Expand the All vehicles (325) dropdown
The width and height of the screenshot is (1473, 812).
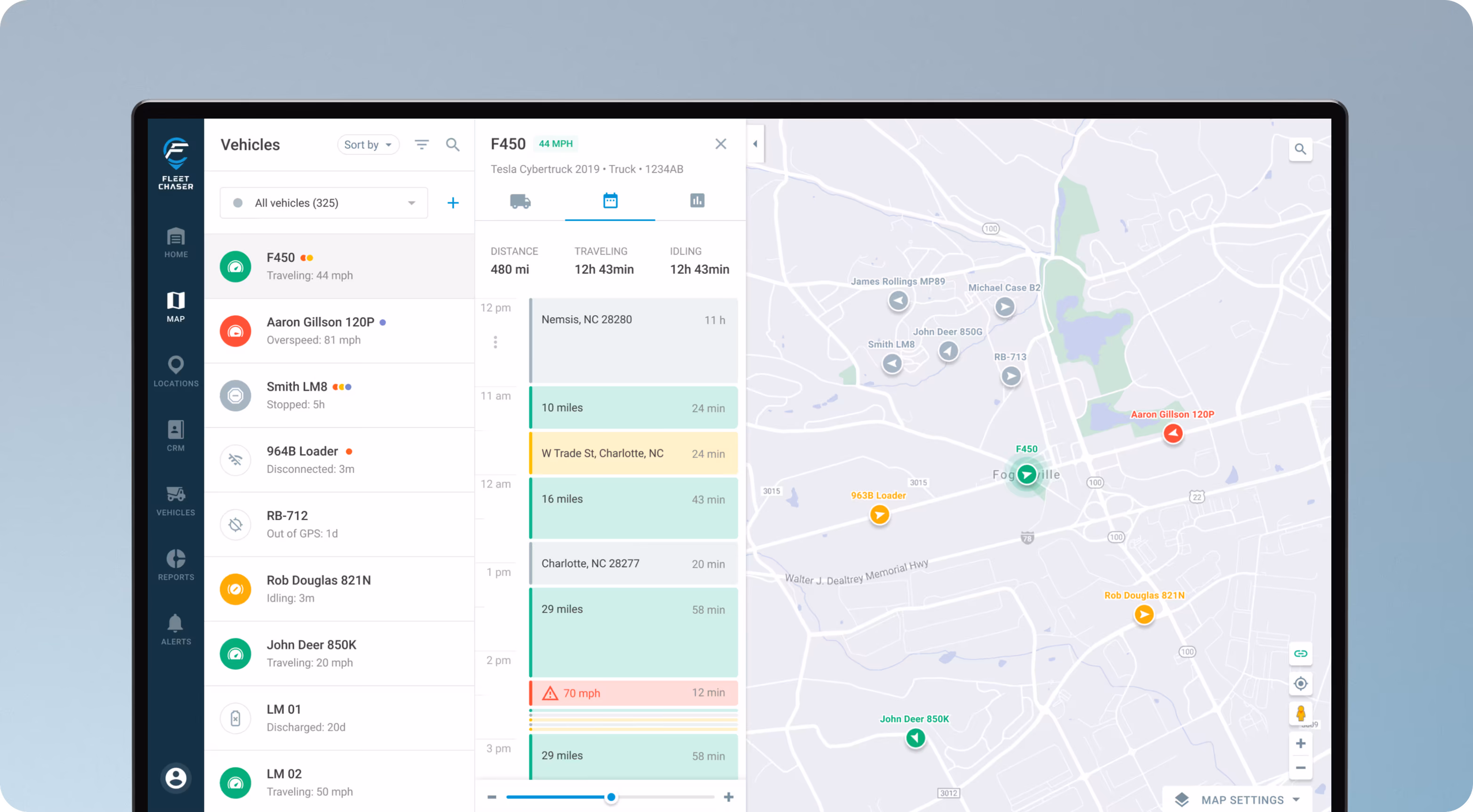[324, 203]
